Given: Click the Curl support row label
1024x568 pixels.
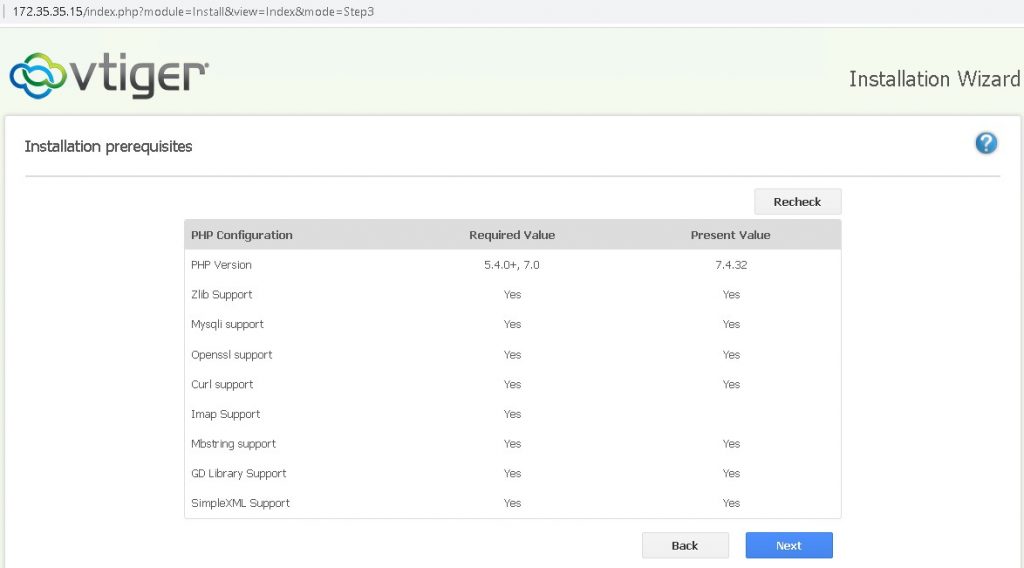Looking at the screenshot, I should pyautogui.click(x=222, y=384).
